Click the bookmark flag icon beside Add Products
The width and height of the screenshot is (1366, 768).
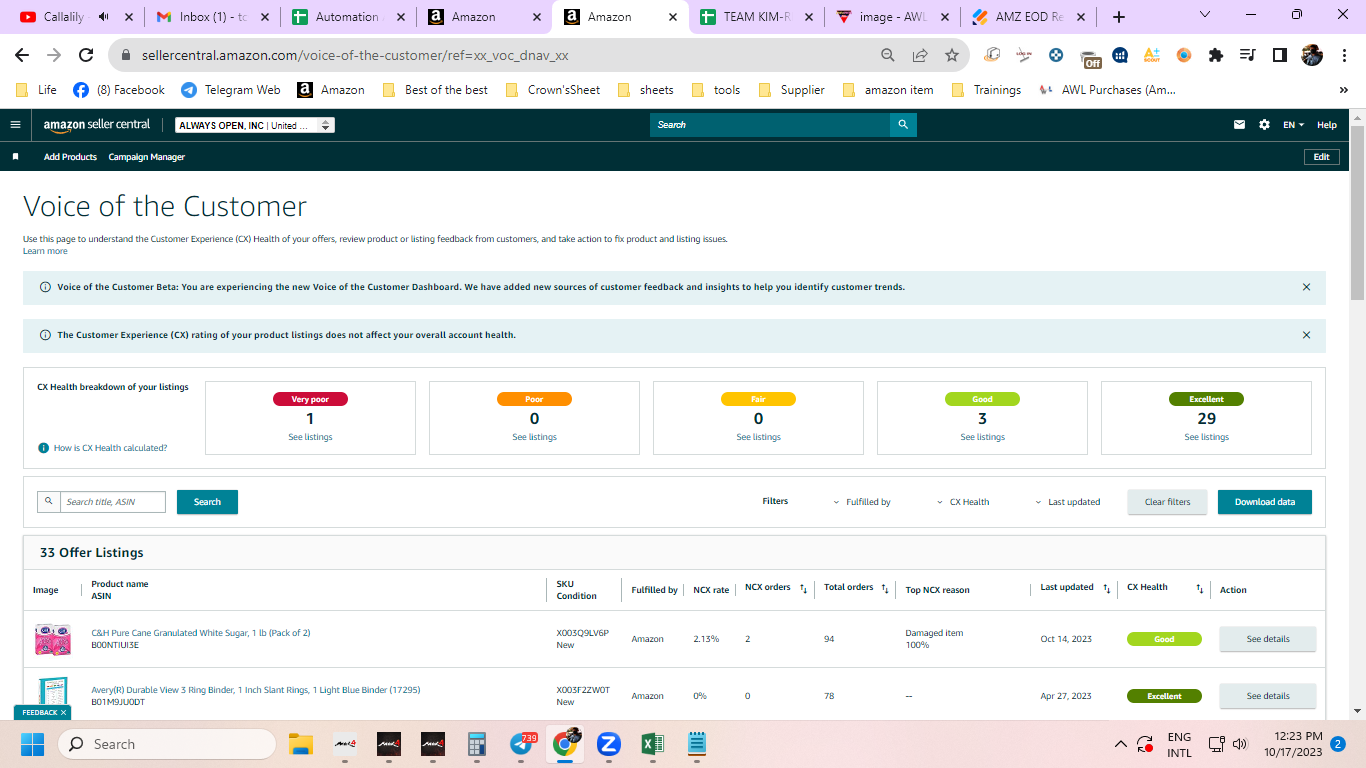click(15, 157)
